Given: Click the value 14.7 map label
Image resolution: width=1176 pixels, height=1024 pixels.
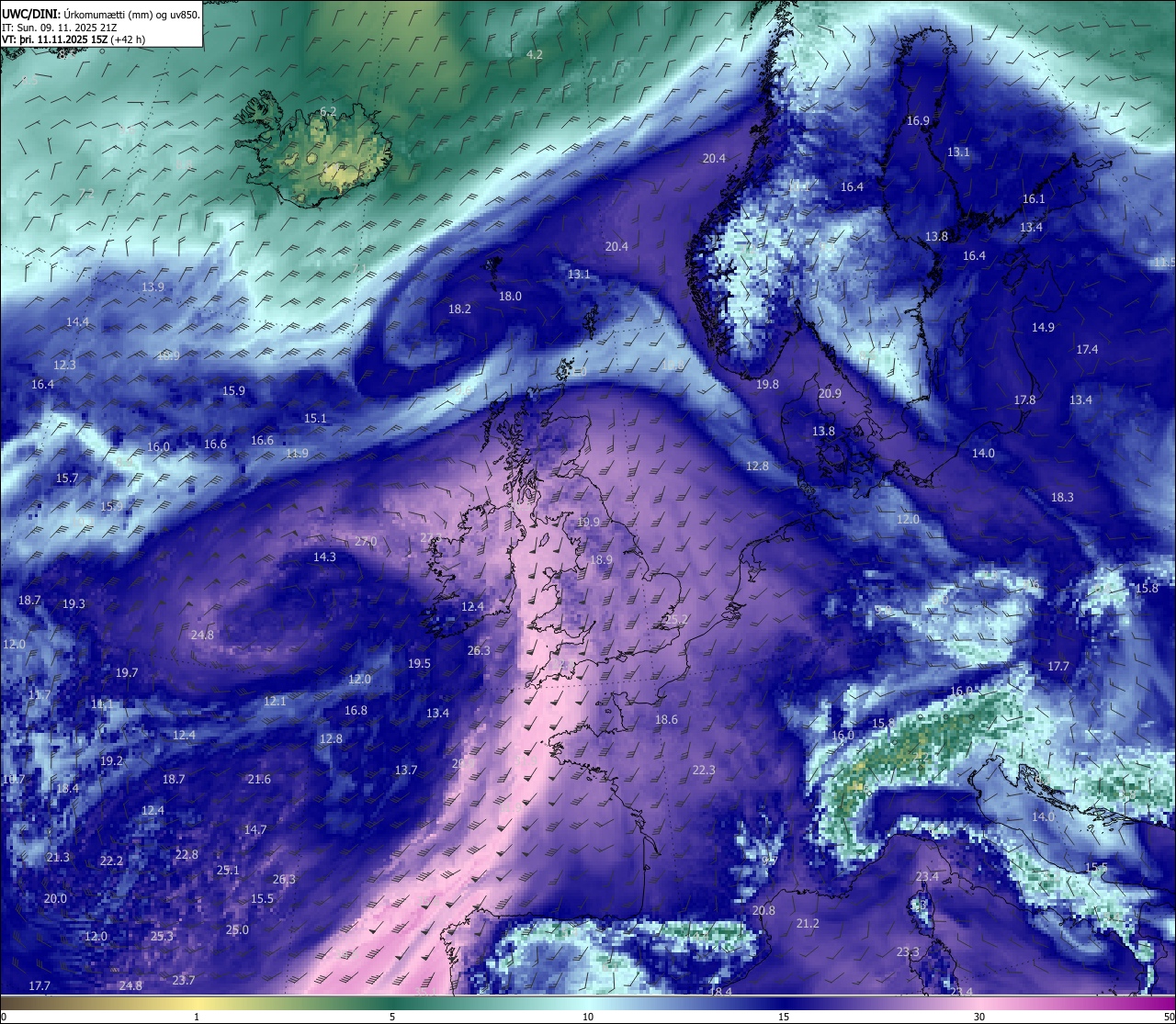Looking at the screenshot, I should [x=254, y=829].
